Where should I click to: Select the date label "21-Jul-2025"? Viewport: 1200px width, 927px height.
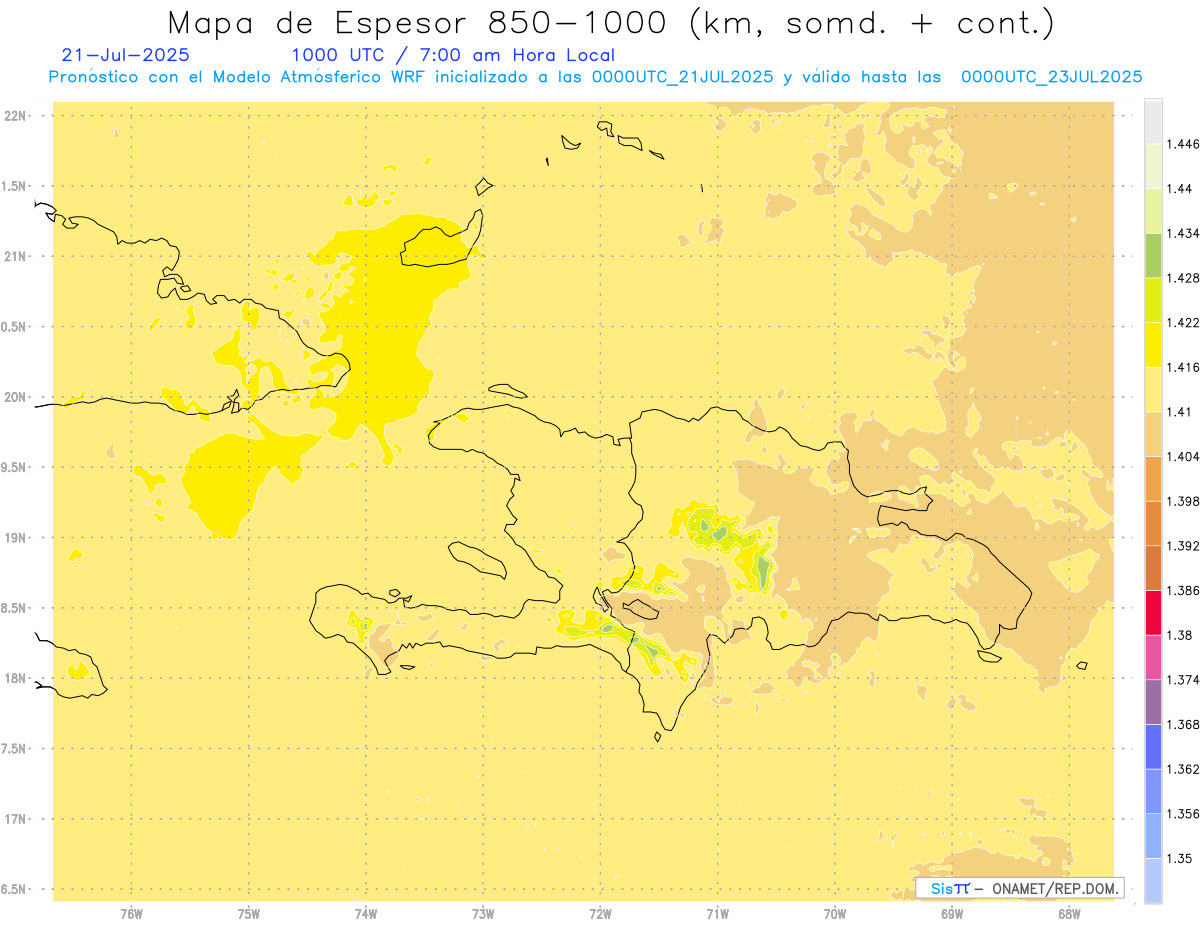click(x=125, y=56)
